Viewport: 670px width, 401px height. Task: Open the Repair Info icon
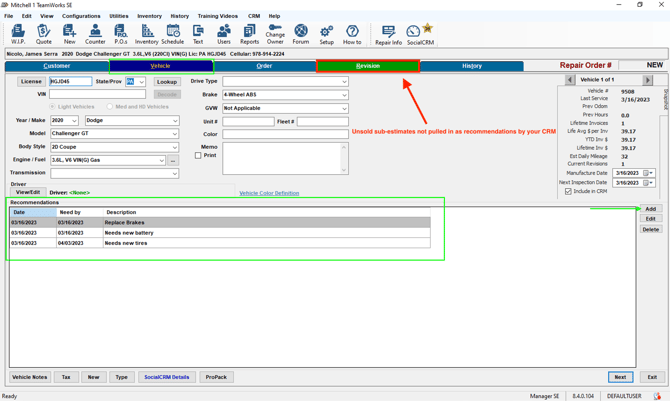pyautogui.click(x=388, y=35)
